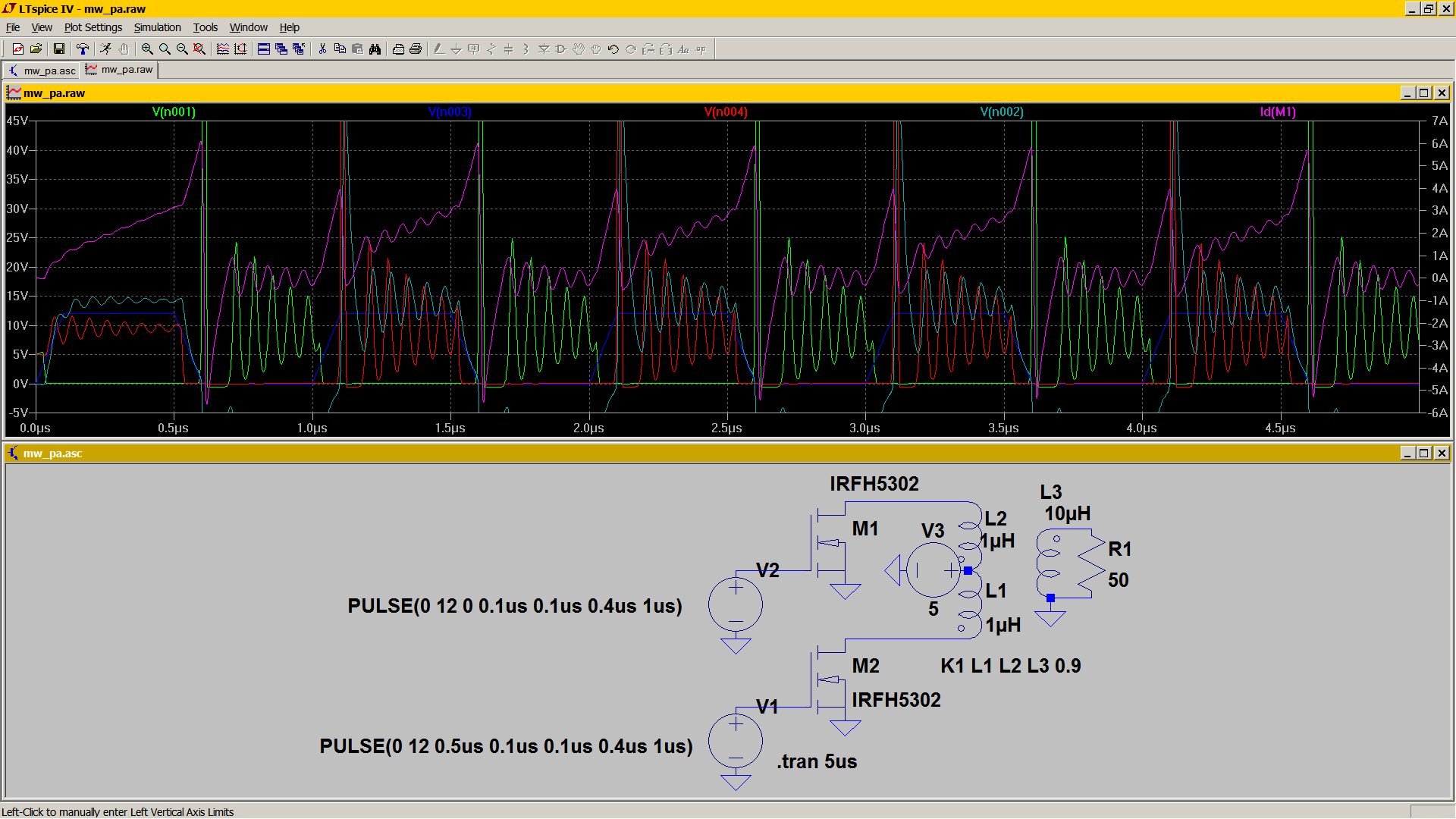Image resolution: width=1456 pixels, height=819 pixels.
Task: Click the V(n004) red trace label
Action: [726, 112]
